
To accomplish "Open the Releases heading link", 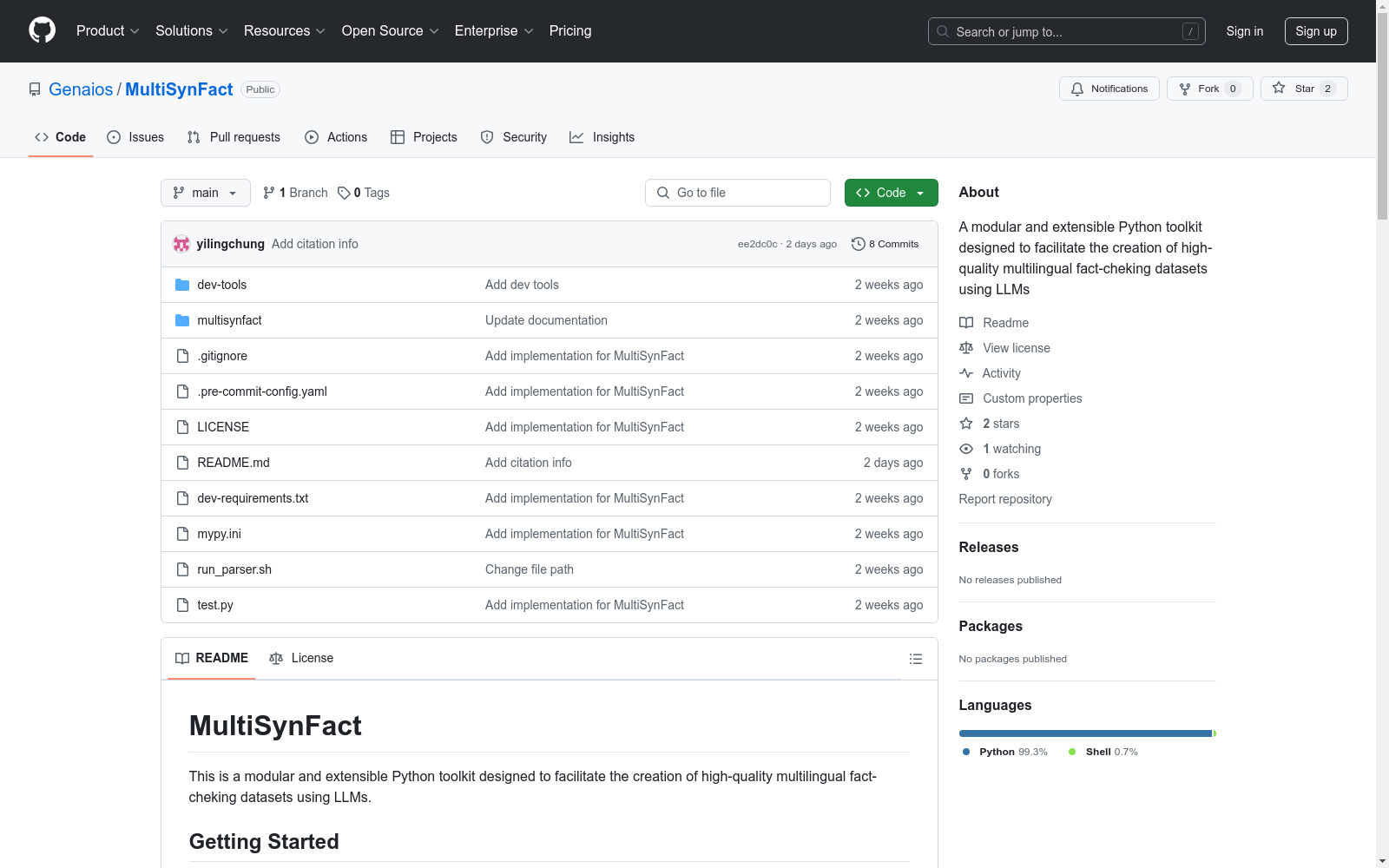I will [x=989, y=548].
